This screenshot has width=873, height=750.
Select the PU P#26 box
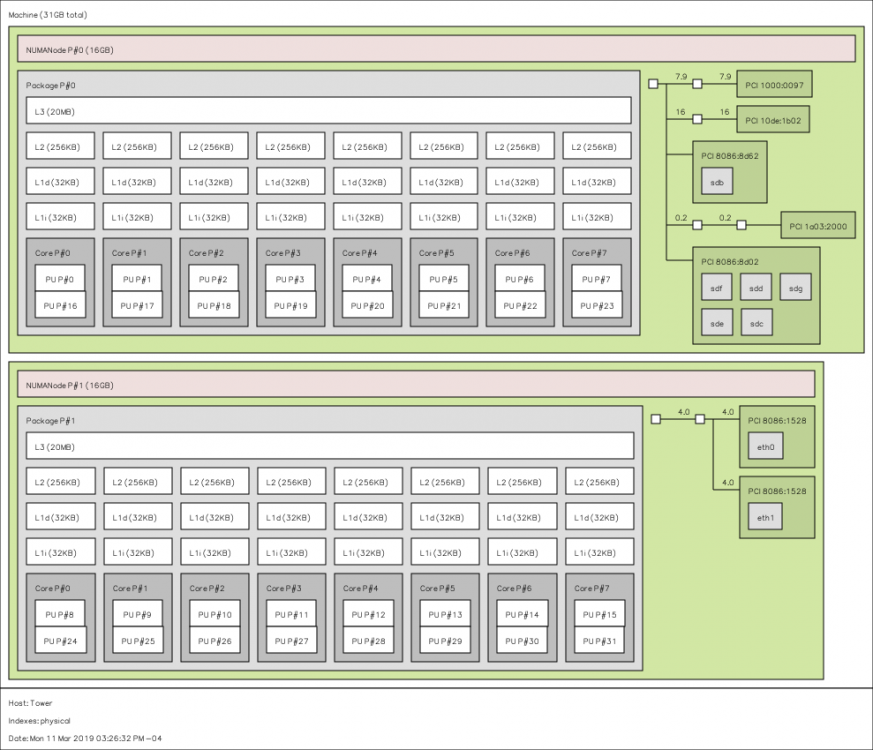coord(215,640)
